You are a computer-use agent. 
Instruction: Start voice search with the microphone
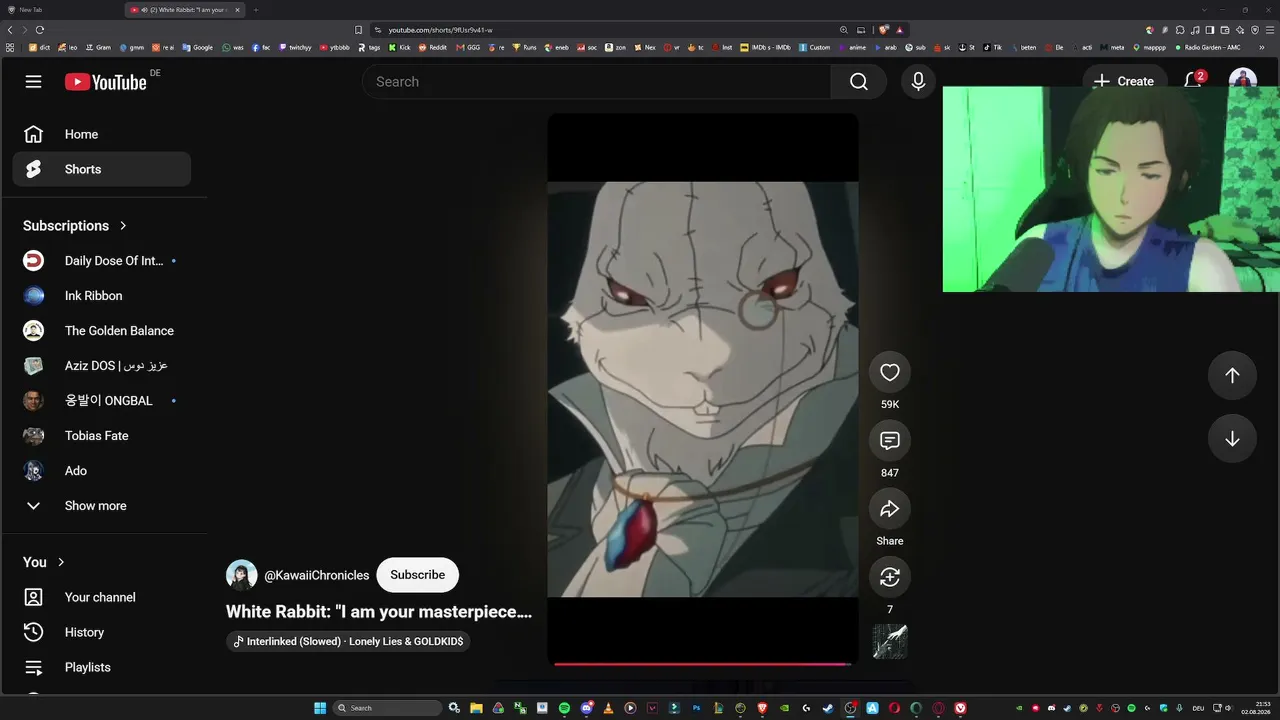pos(918,82)
